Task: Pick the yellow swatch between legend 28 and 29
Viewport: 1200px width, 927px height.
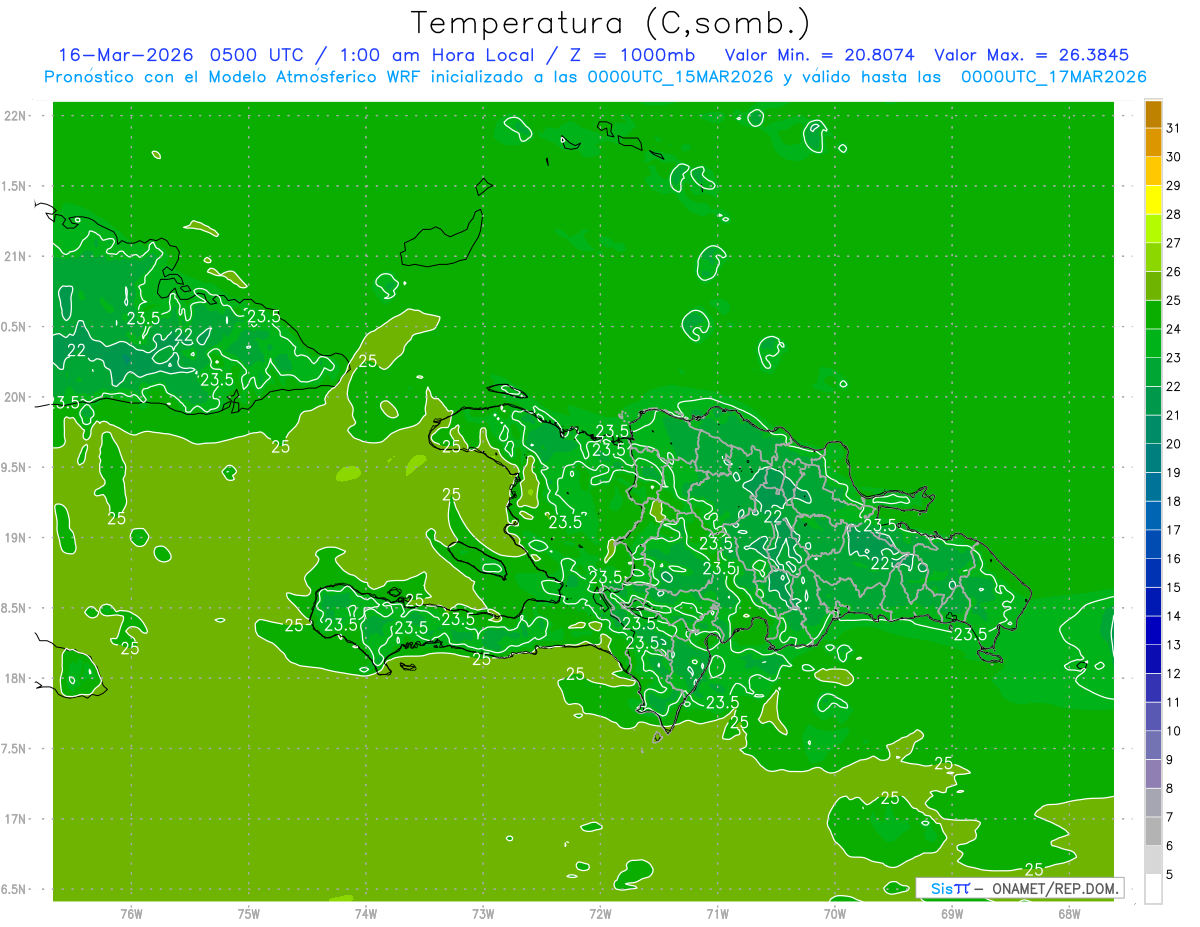Action: pos(1154,200)
